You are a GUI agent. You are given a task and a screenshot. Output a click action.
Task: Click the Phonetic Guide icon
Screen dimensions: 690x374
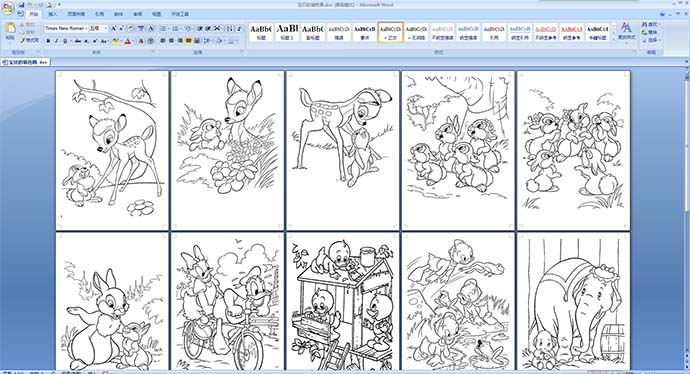tap(141, 28)
